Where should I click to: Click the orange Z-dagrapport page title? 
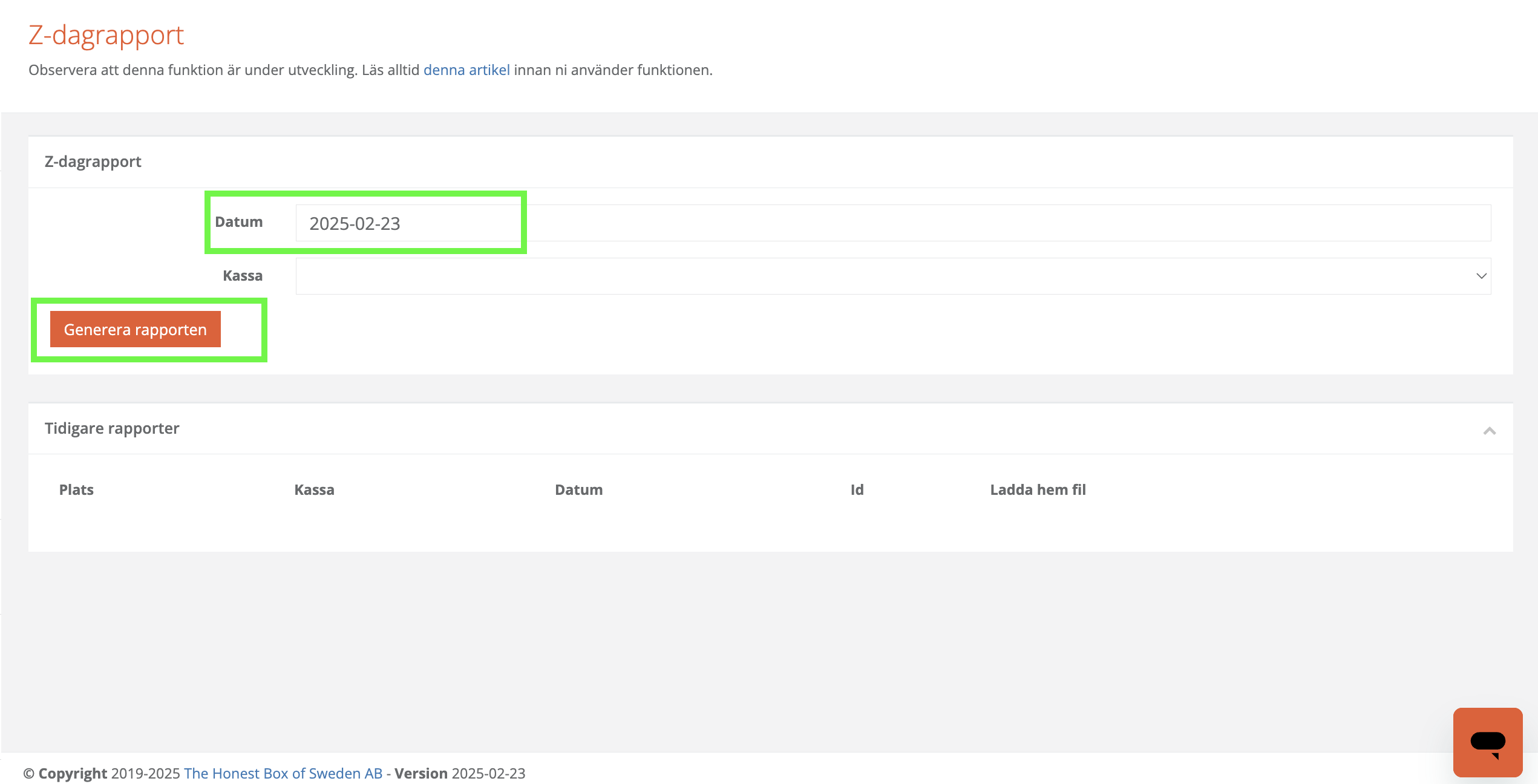coord(106,35)
